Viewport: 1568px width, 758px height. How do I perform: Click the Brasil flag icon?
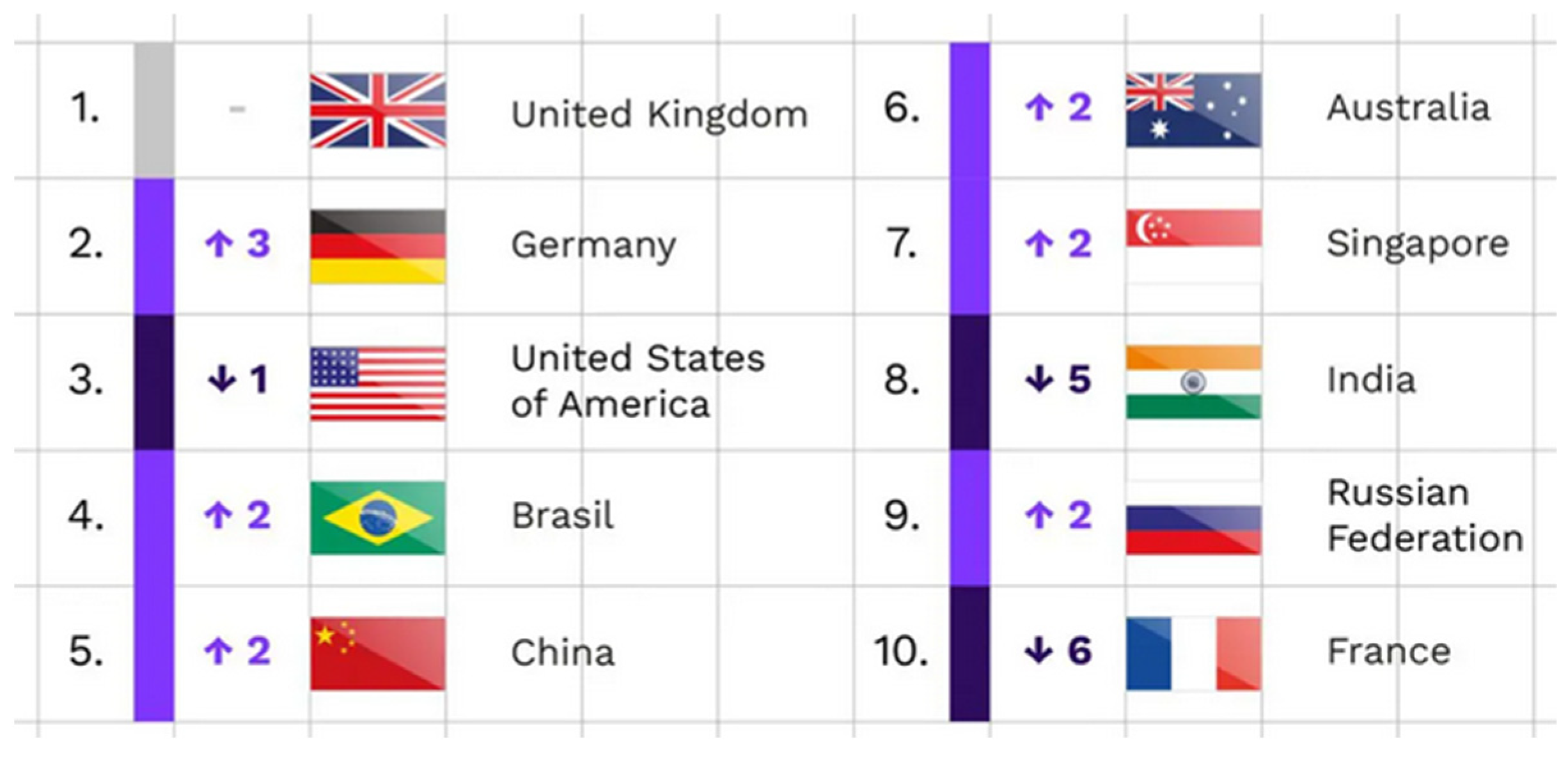tap(378, 518)
